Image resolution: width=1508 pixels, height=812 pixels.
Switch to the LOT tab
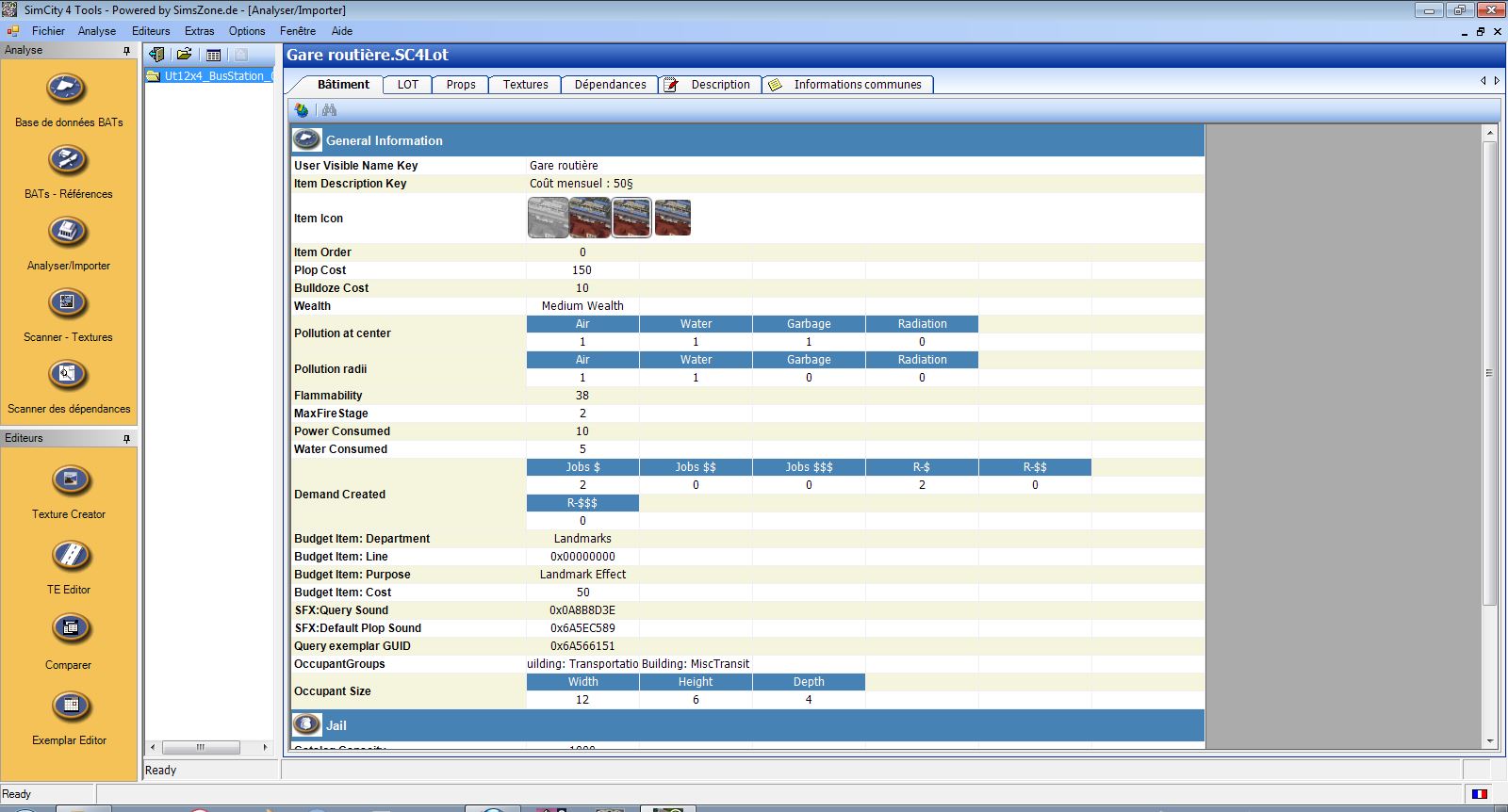(x=408, y=85)
